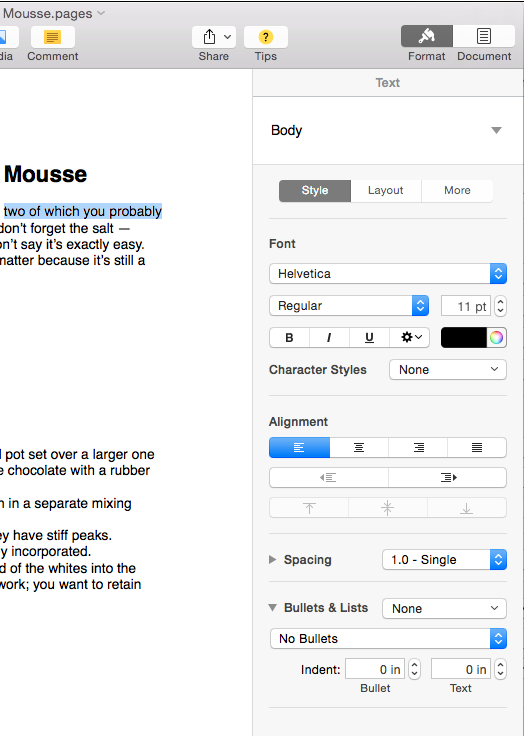Open the Character Styles None dropdown
The image size is (524, 736).
(x=448, y=369)
